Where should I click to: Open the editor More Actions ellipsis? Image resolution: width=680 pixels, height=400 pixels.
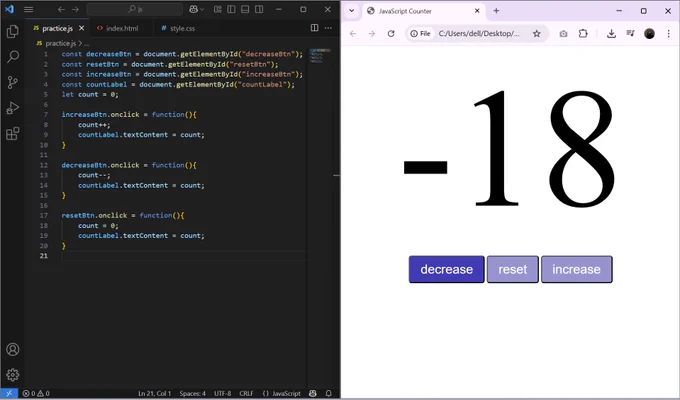[328, 28]
